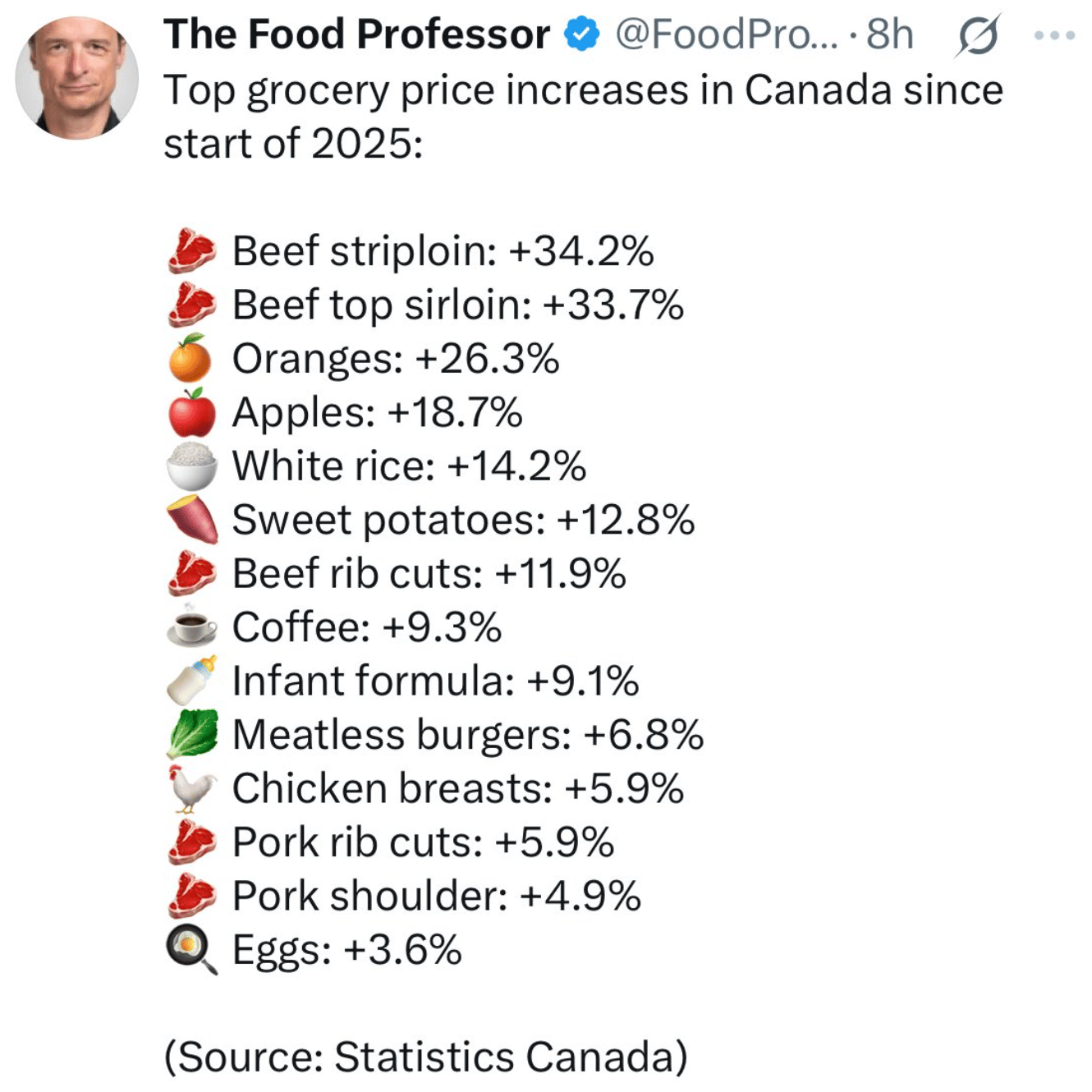This screenshot has height=1092, width=1092.
Task: Click the meat emoji beside Beef striploin
Action: 192,250
